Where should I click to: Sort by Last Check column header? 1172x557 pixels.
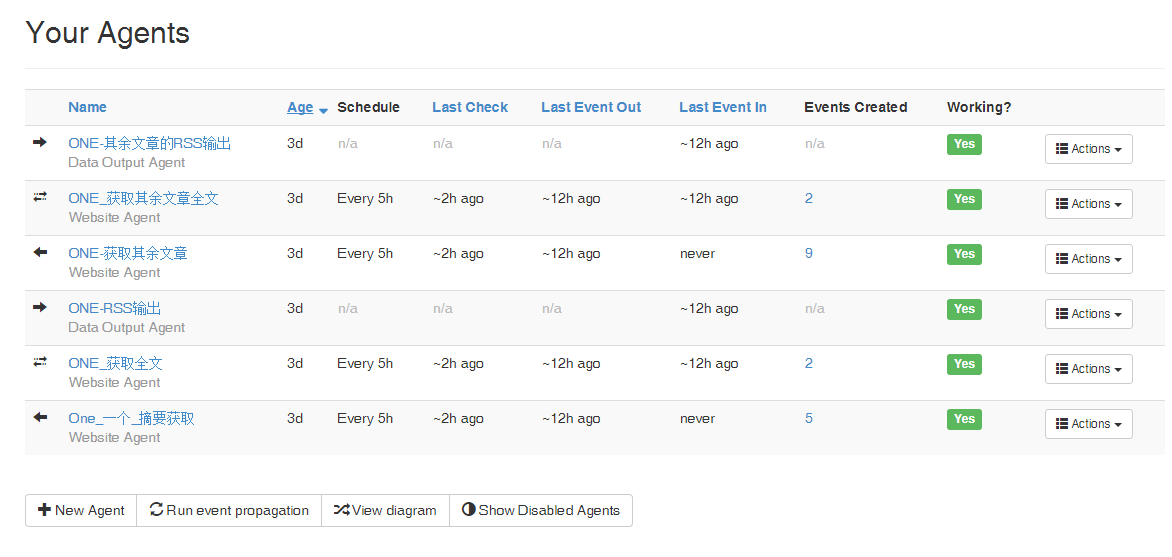[x=469, y=107]
